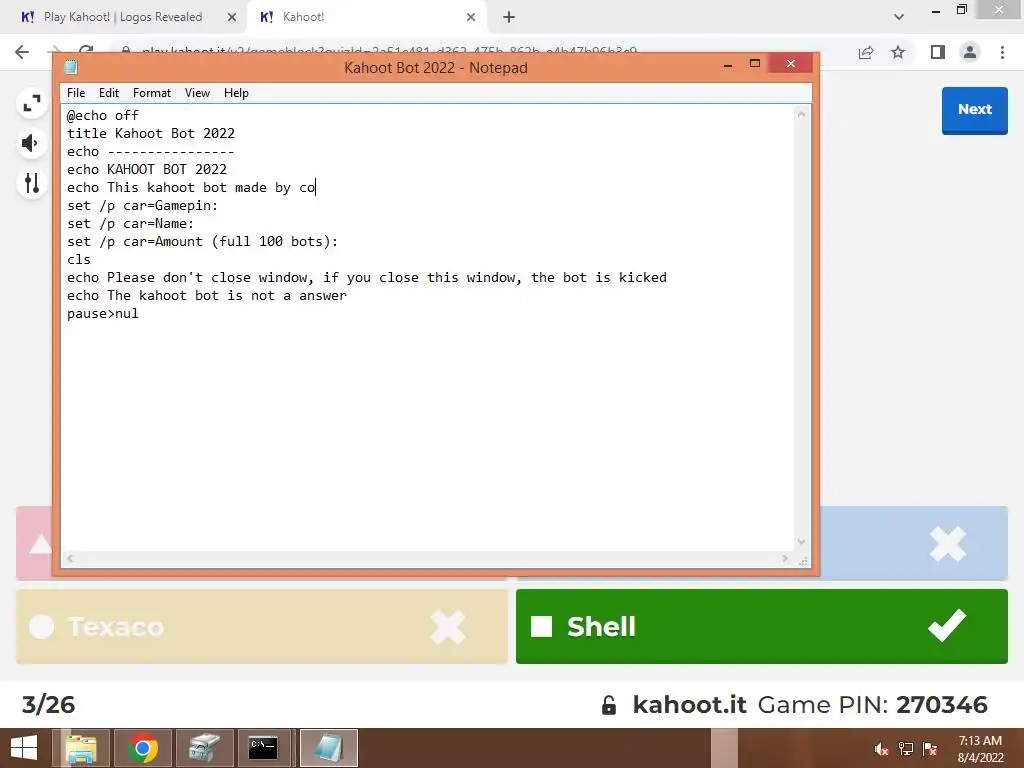The image size is (1024, 768).
Task: Click the network tray icon
Action: (x=906, y=749)
